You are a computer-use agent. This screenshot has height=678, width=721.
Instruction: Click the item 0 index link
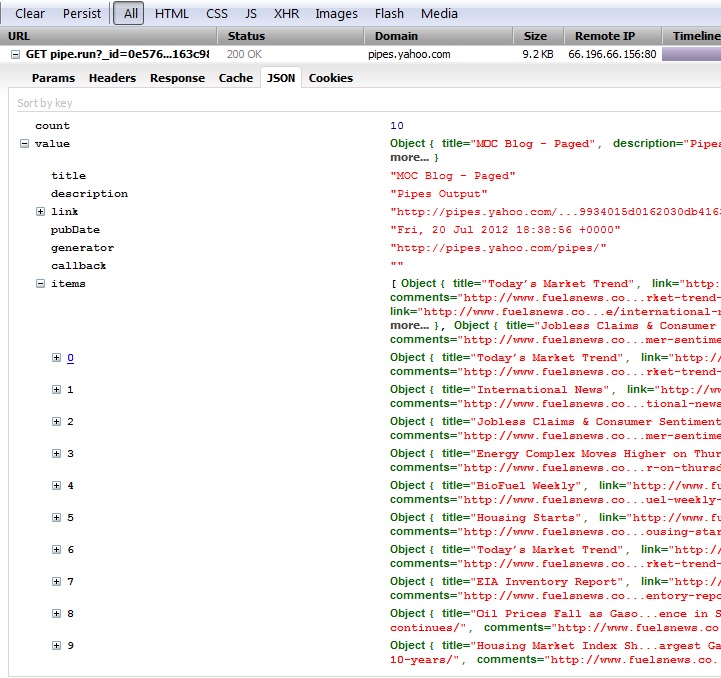click(x=70, y=358)
